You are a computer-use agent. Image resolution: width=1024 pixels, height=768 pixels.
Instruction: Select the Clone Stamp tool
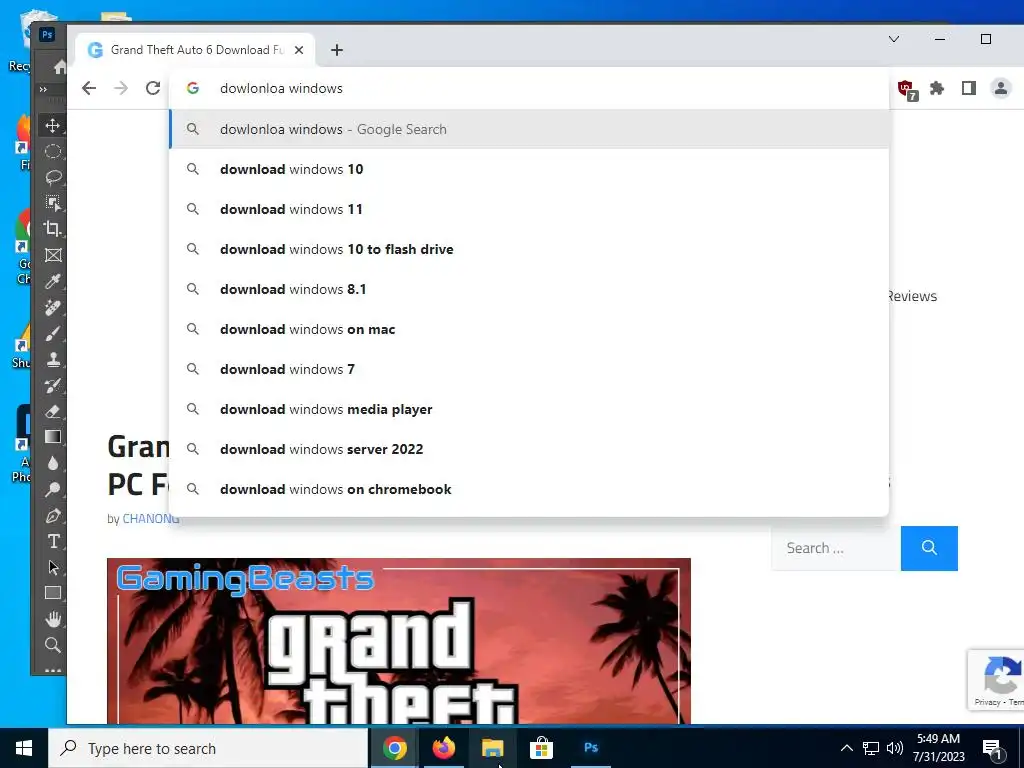(53, 359)
